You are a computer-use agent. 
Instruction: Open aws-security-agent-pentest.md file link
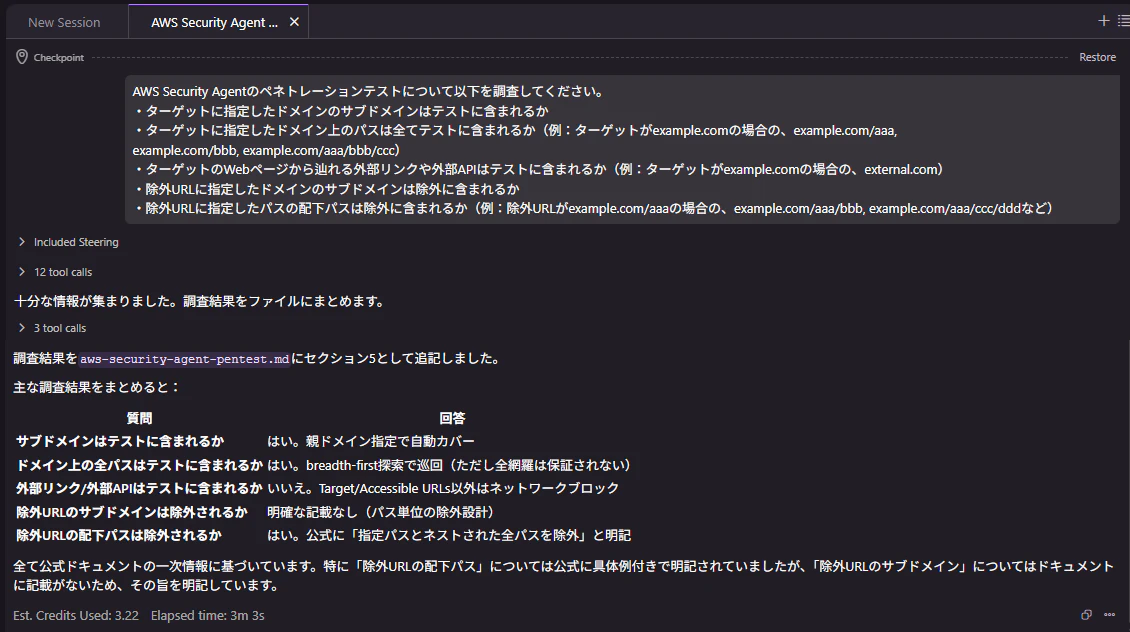(x=184, y=359)
